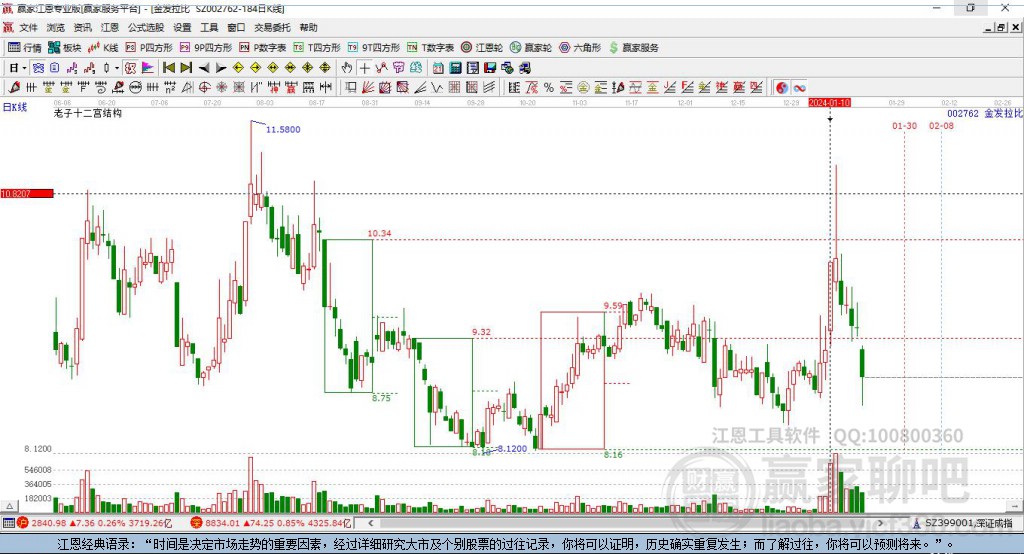This screenshot has height=554, width=1024.
Task: Click the 002762 金发拉比 stock name
Action: 985,114
